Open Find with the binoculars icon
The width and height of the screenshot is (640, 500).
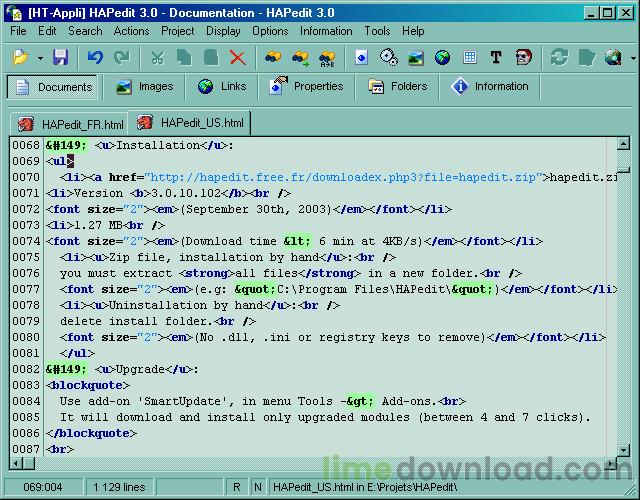pos(273,58)
